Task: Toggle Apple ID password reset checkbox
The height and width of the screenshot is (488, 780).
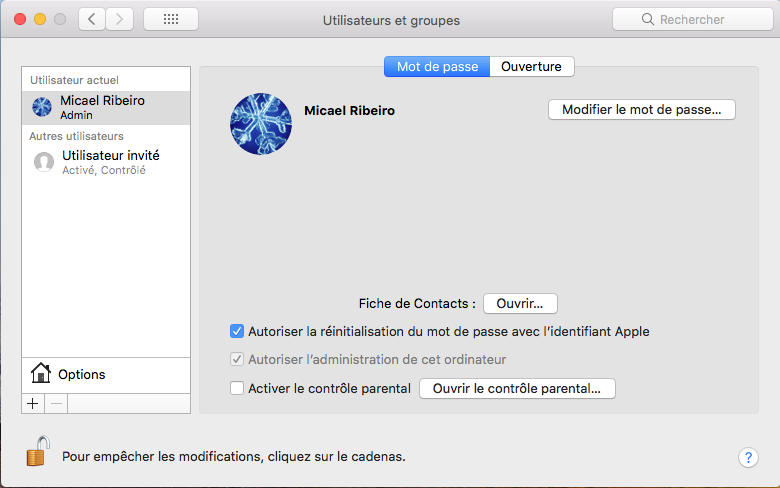Action: [237, 331]
